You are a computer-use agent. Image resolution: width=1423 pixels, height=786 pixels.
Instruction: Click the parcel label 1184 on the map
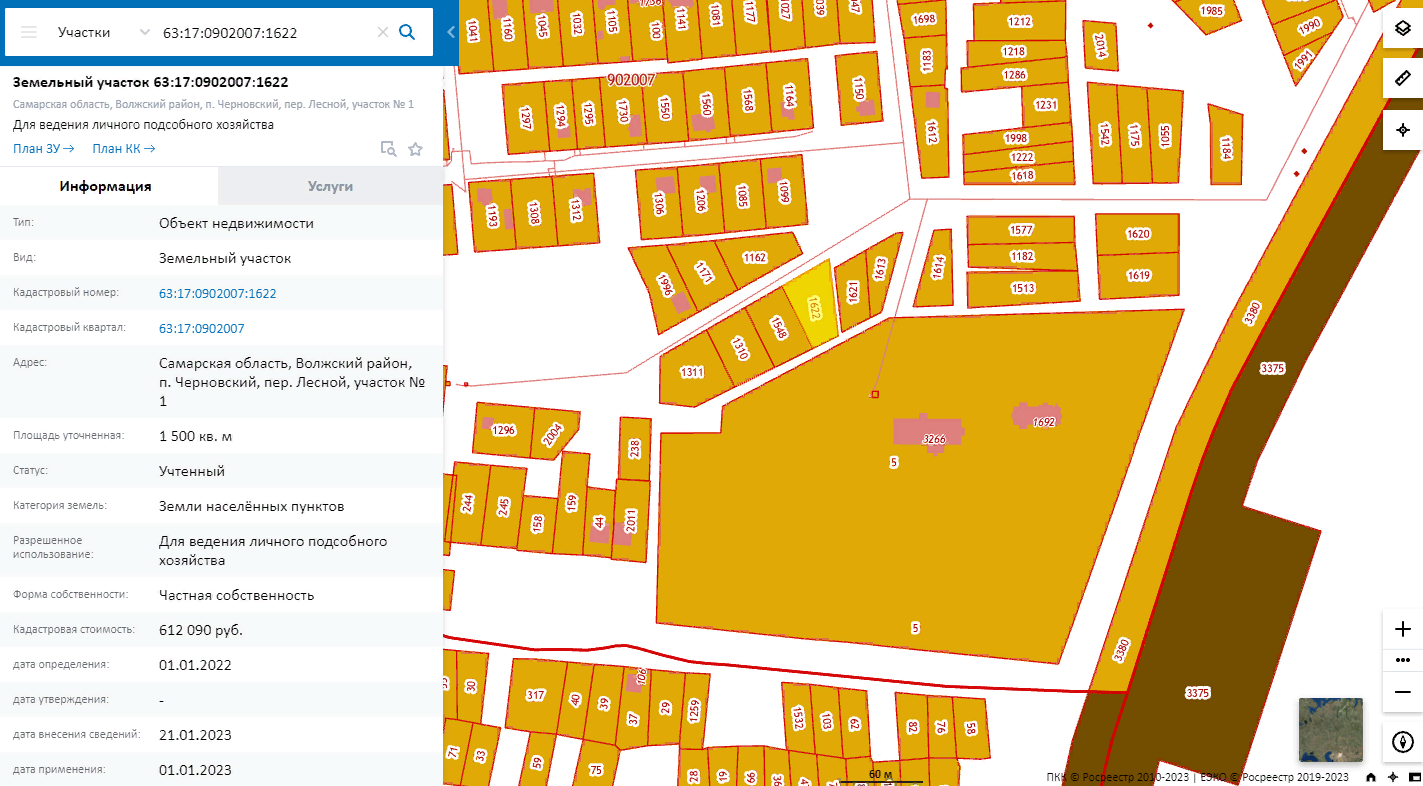1226,149
